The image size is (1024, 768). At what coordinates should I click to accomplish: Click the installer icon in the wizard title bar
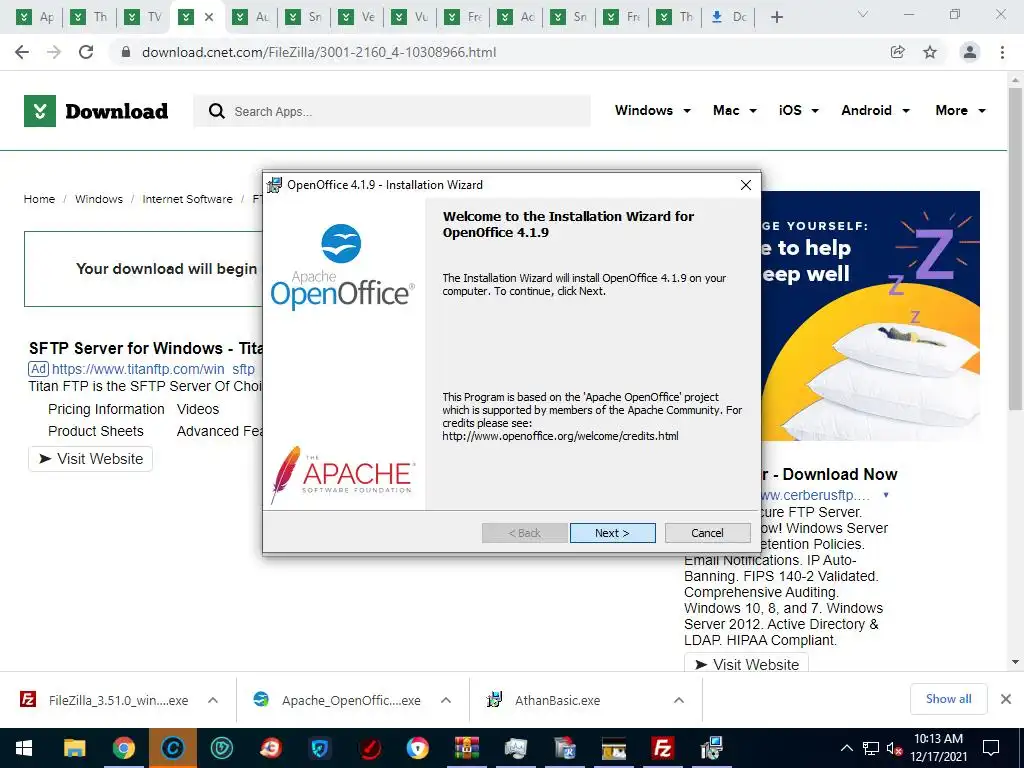(x=274, y=185)
